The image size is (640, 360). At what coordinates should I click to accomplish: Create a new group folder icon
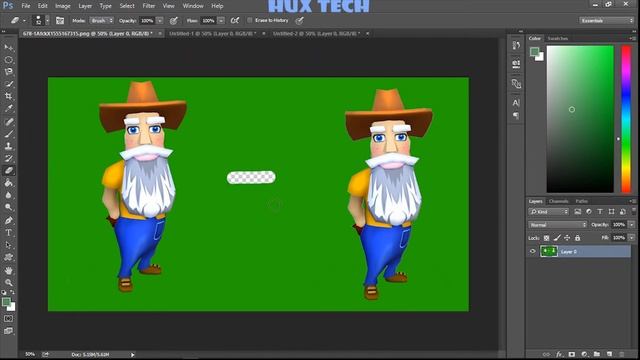coord(597,354)
